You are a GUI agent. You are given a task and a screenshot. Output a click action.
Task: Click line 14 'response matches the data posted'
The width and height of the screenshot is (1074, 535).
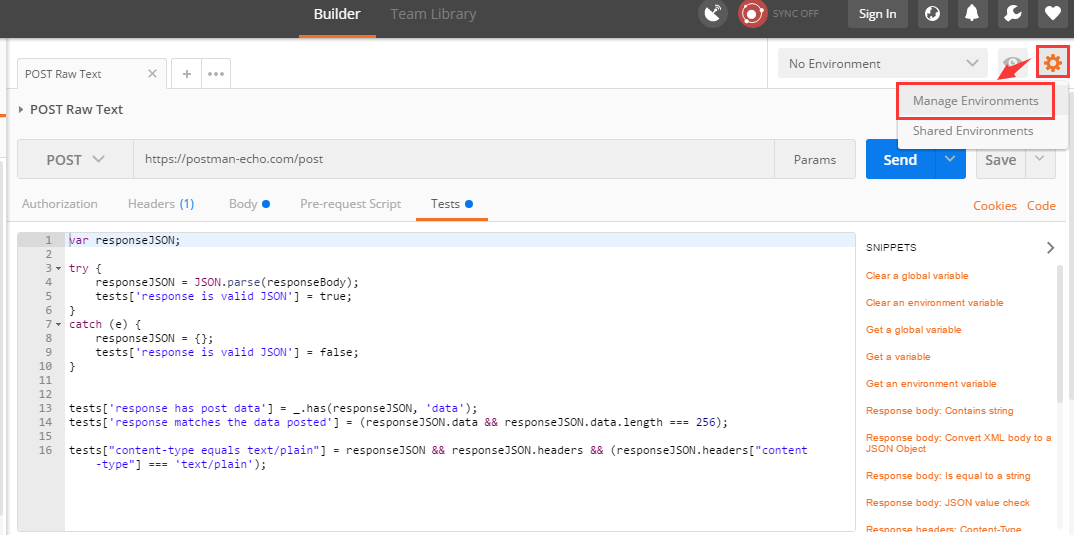tap(398, 423)
